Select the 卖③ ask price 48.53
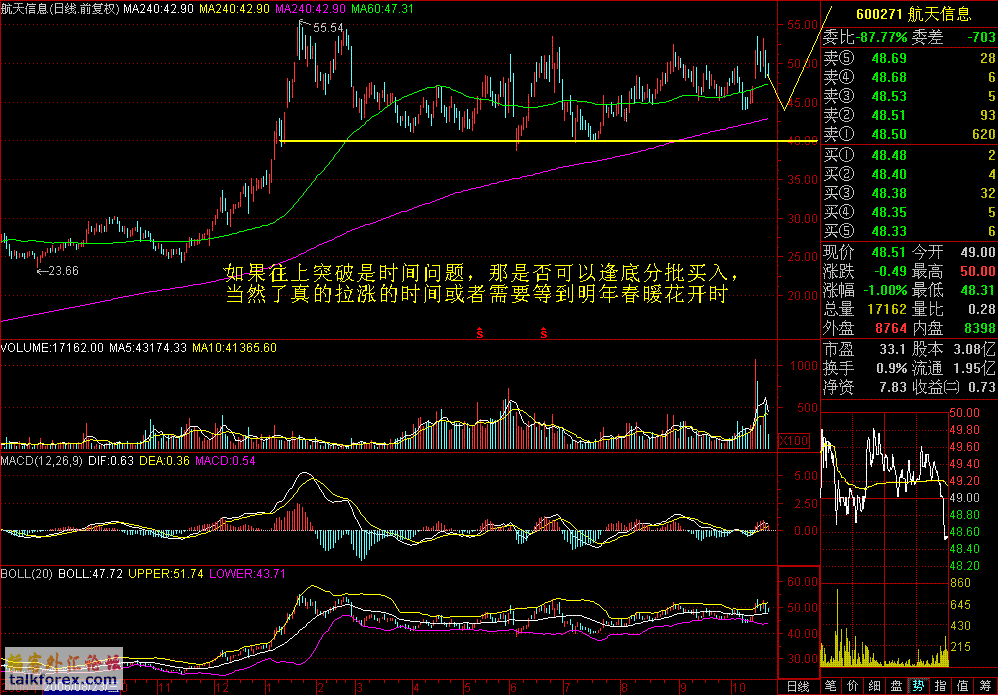This screenshot has height=695, width=998. pos(889,96)
